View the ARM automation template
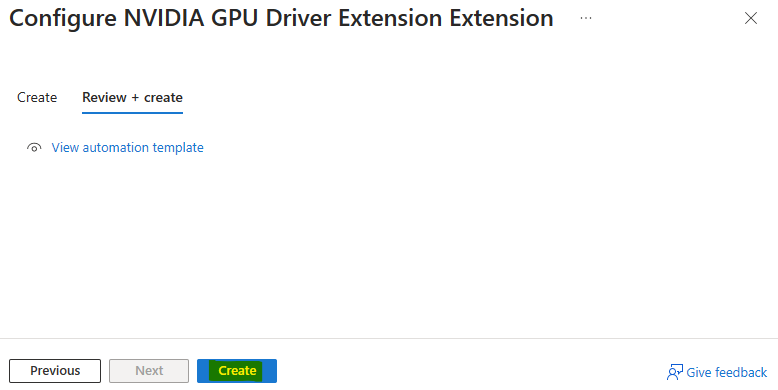The width and height of the screenshot is (778, 390). tap(128, 147)
